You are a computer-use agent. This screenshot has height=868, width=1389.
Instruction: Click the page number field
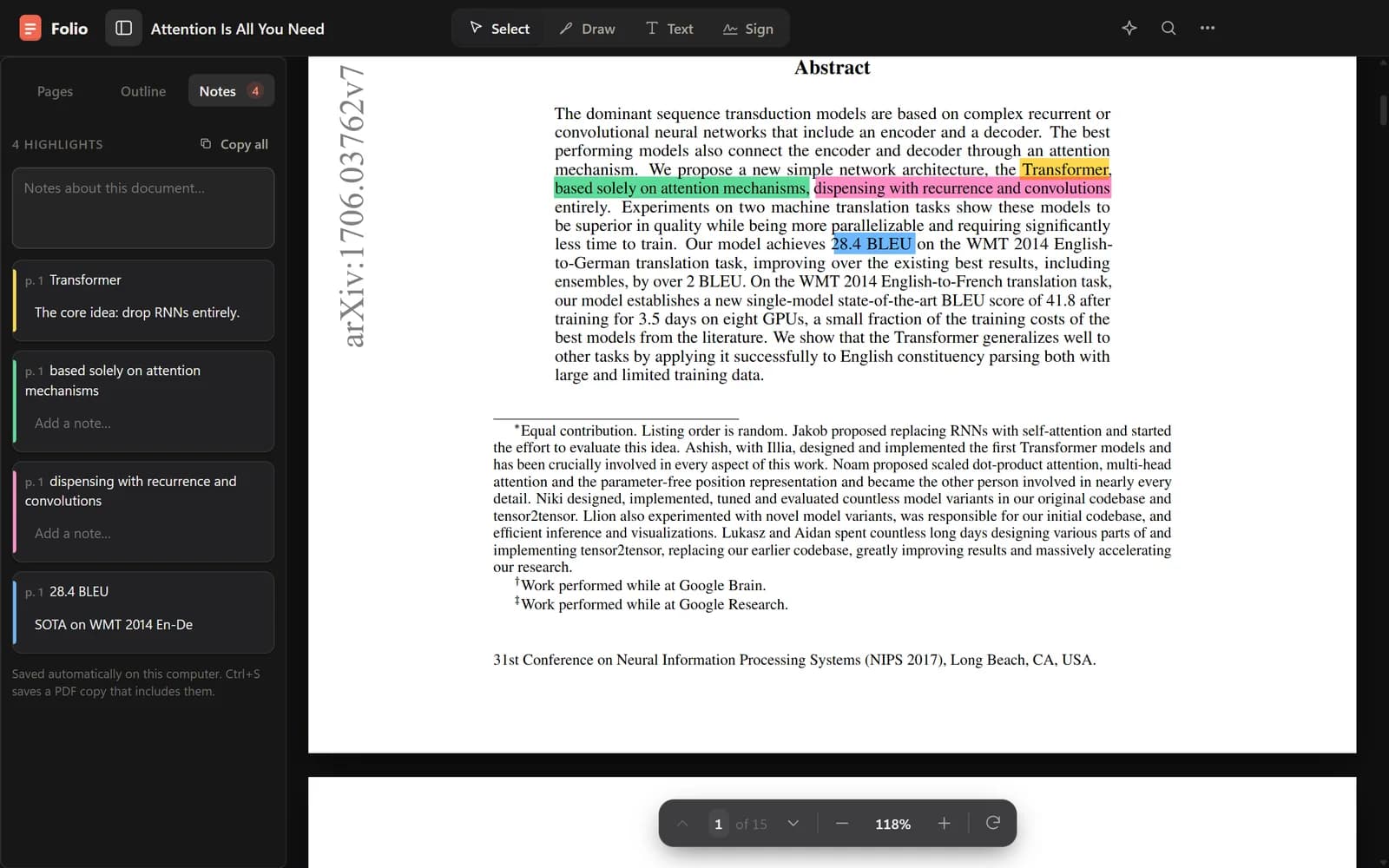pyautogui.click(x=718, y=824)
